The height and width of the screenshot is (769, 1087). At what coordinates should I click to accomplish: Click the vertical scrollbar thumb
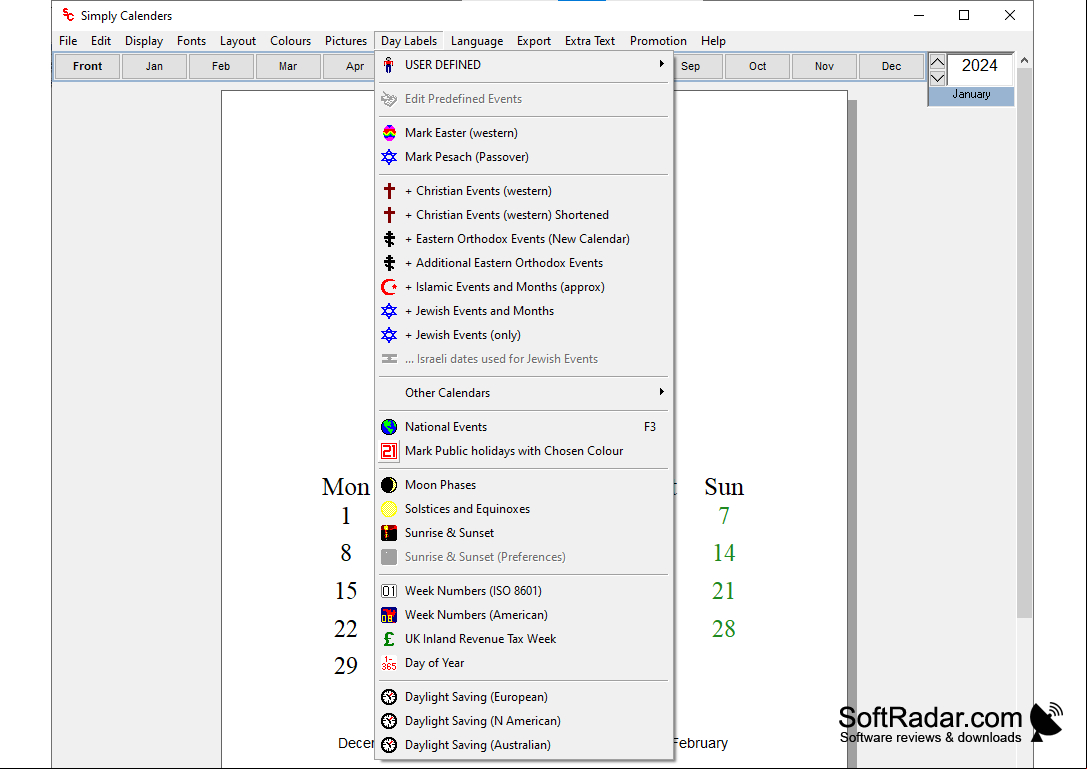1024,343
